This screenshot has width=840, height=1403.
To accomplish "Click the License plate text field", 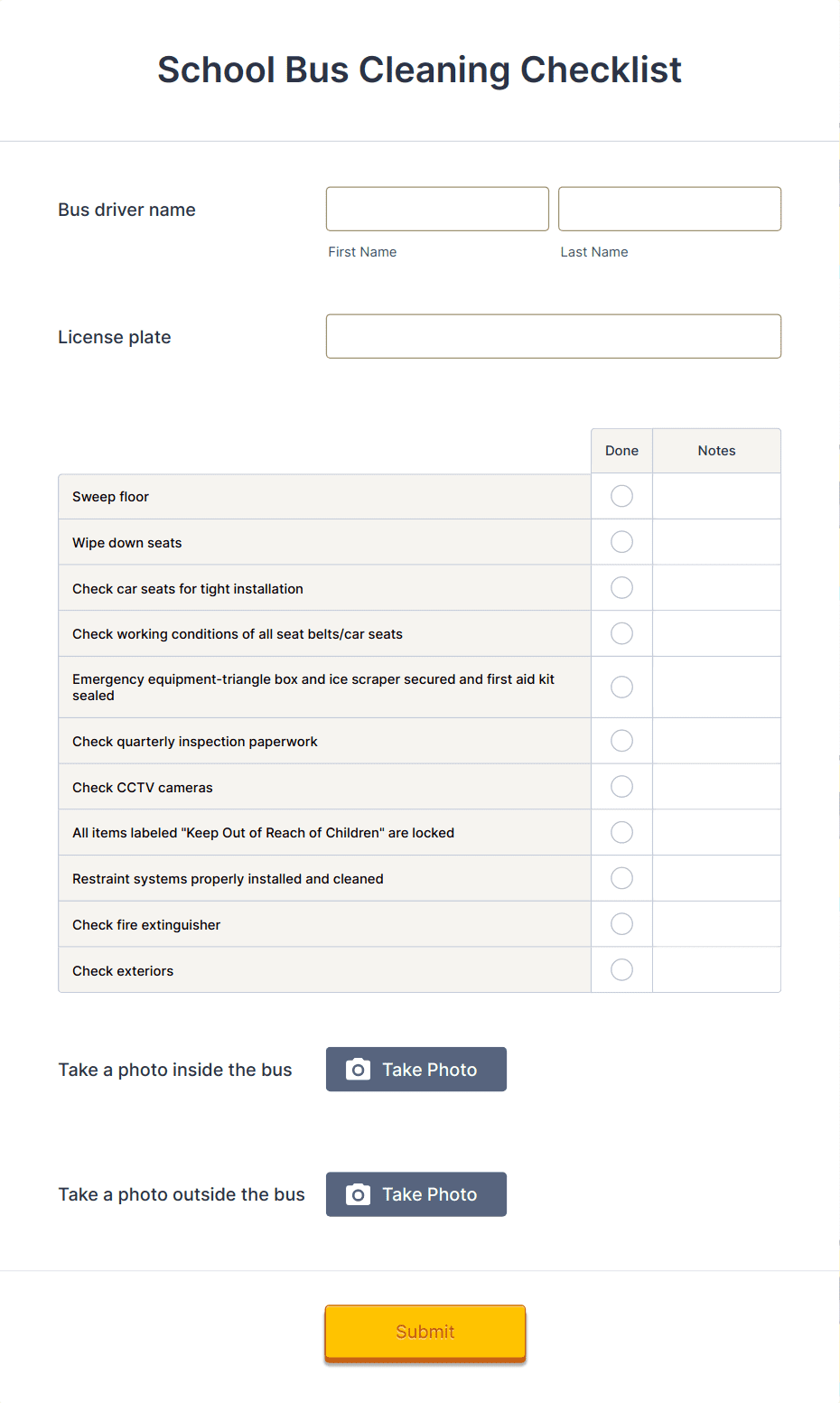I will pyautogui.click(x=553, y=336).
